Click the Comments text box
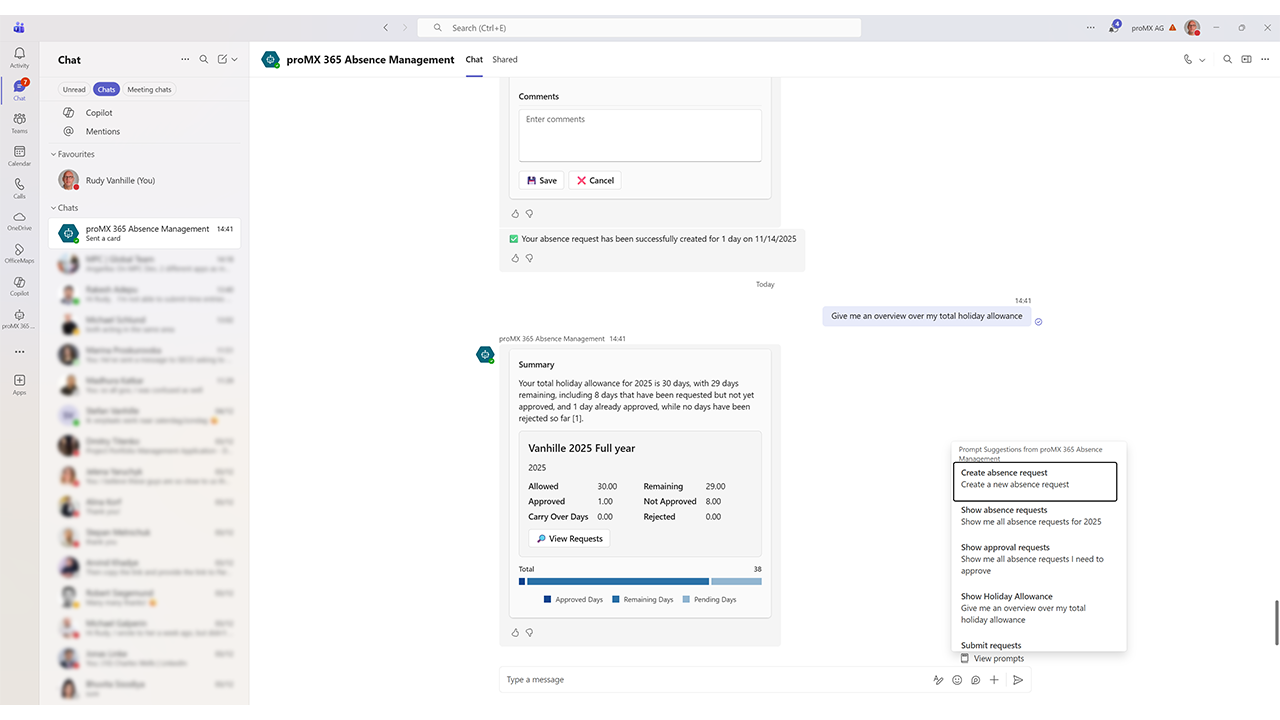Screen dimensions: 1280x720 [x=640, y=135]
